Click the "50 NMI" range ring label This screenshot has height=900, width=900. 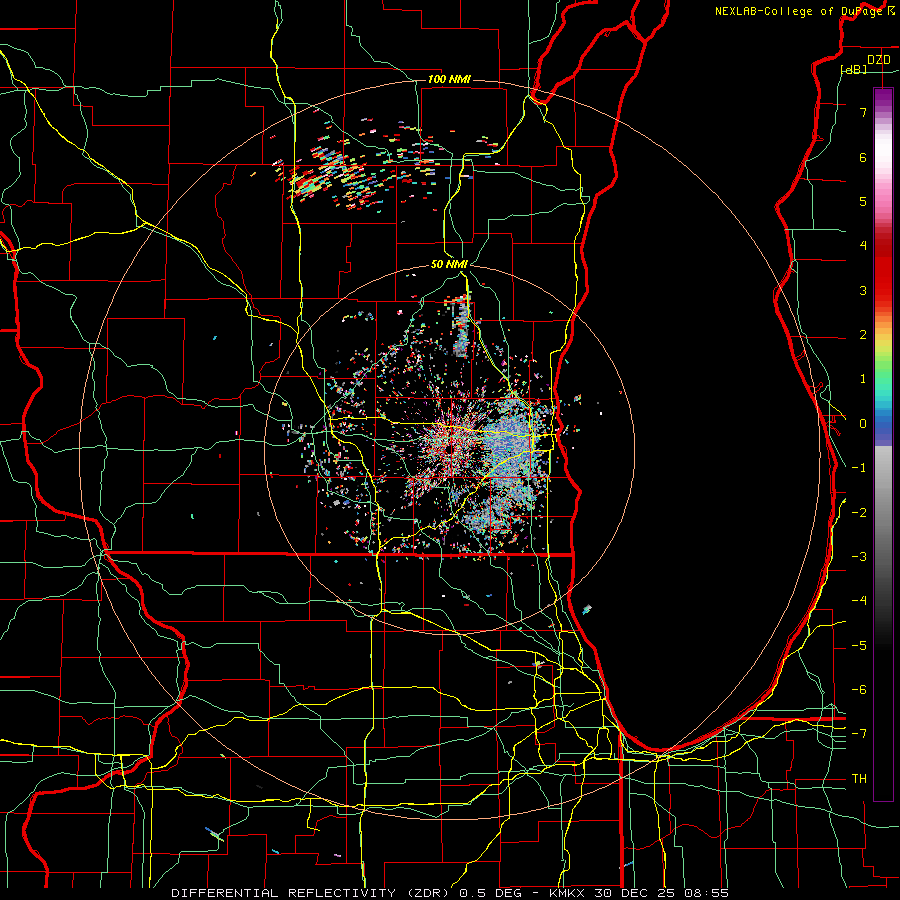pyautogui.click(x=449, y=264)
